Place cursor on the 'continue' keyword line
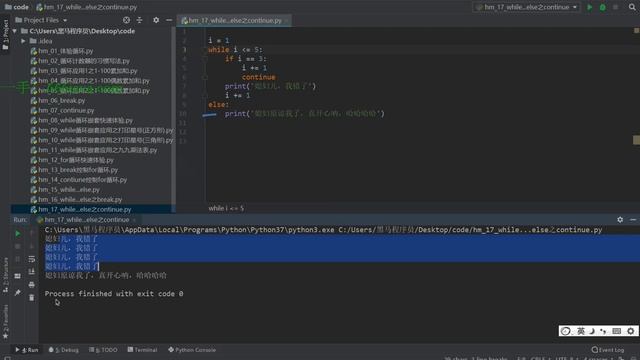 click(258, 77)
